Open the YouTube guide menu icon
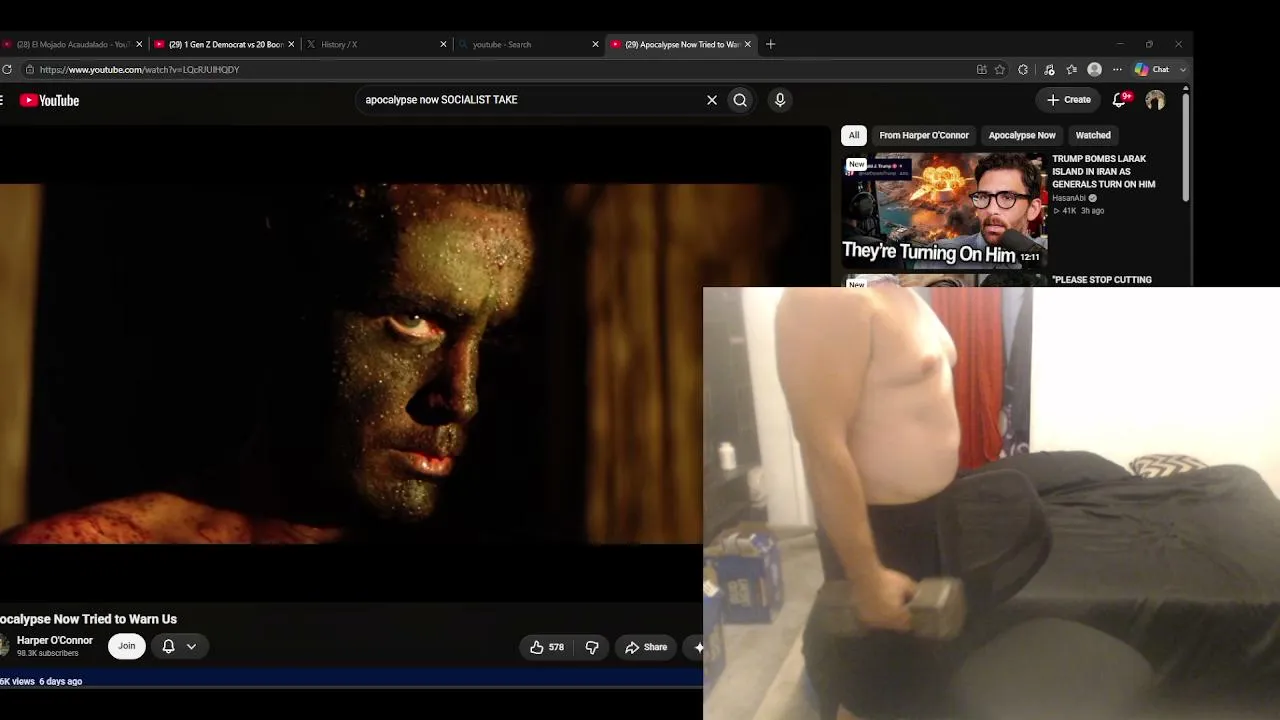 [2, 100]
